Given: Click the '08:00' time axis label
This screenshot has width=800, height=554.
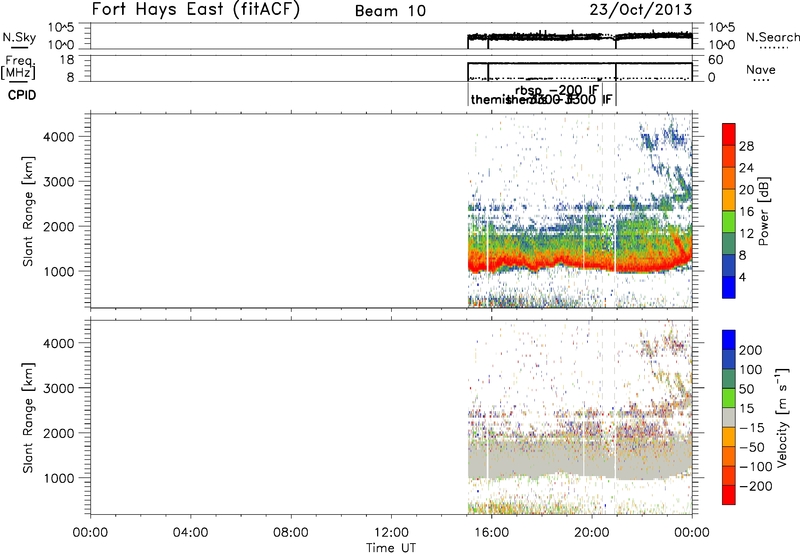Looking at the screenshot, I should pos(291,533).
